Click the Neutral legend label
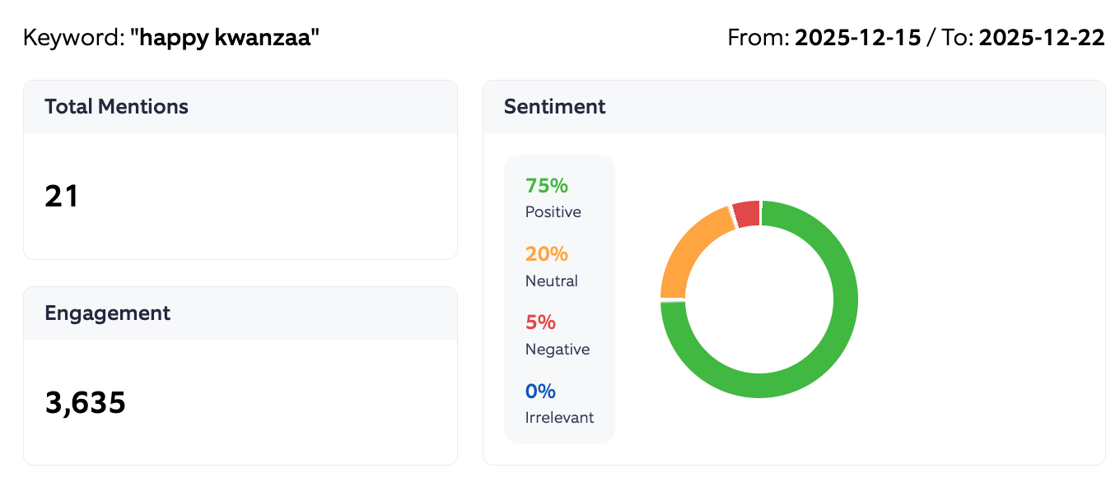1120x482 pixels. click(x=552, y=281)
